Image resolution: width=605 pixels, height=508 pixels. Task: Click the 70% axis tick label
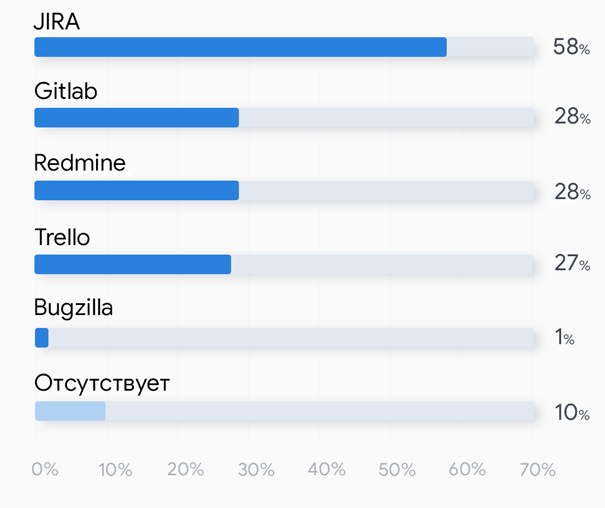537,469
